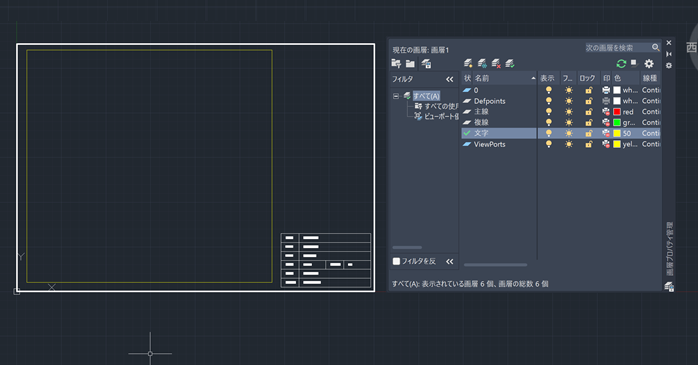Check the フィルタを反 invert filter checkbox
The height and width of the screenshot is (365, 698).
pyautogui.click(x=396, y=261)
